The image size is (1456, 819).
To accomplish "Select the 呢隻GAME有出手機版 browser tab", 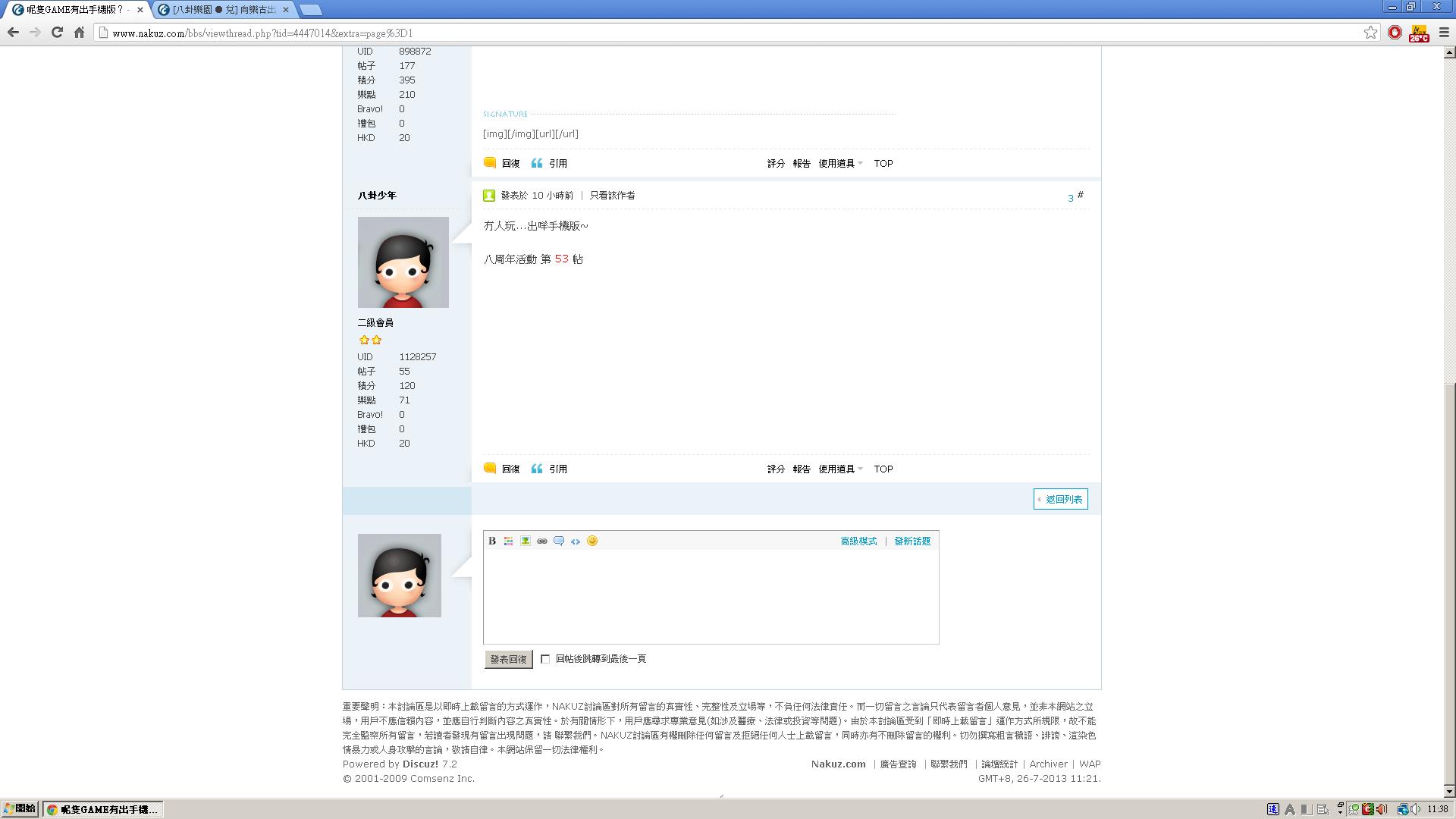I will click(74, 9).
